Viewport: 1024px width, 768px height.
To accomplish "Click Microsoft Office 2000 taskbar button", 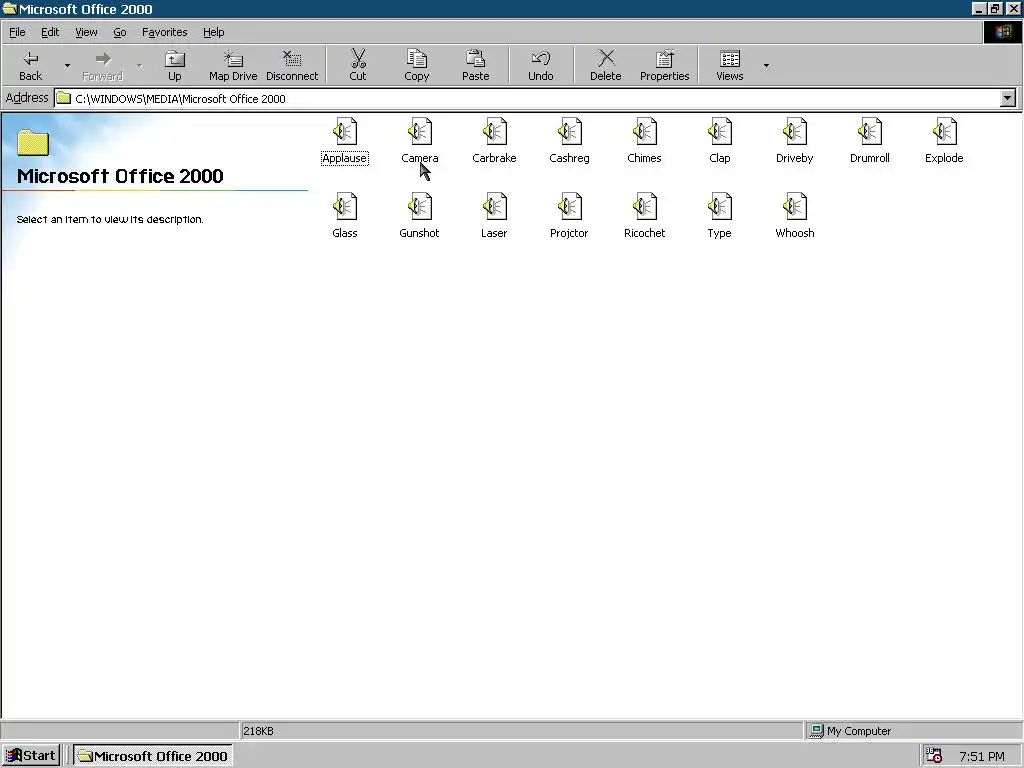I will point(152,756).
